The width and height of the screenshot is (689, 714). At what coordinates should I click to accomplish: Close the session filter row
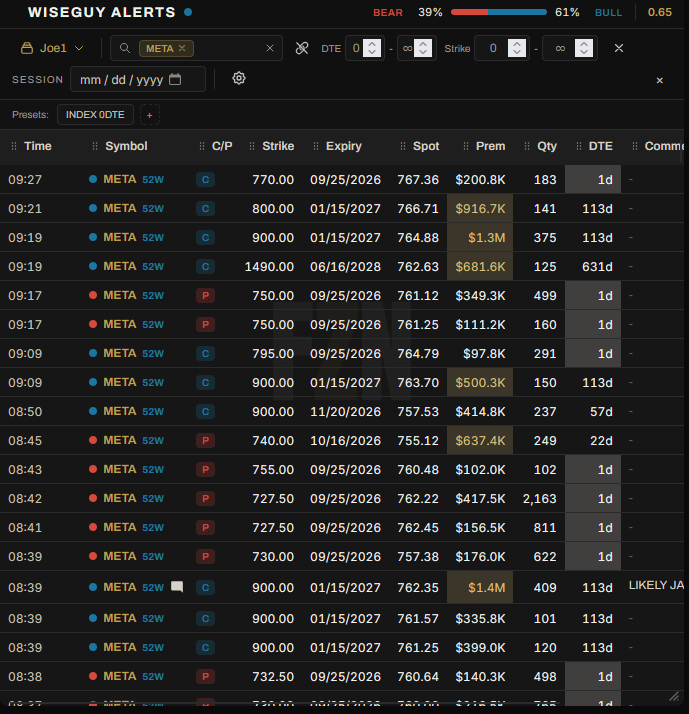(x=659, y=81)
